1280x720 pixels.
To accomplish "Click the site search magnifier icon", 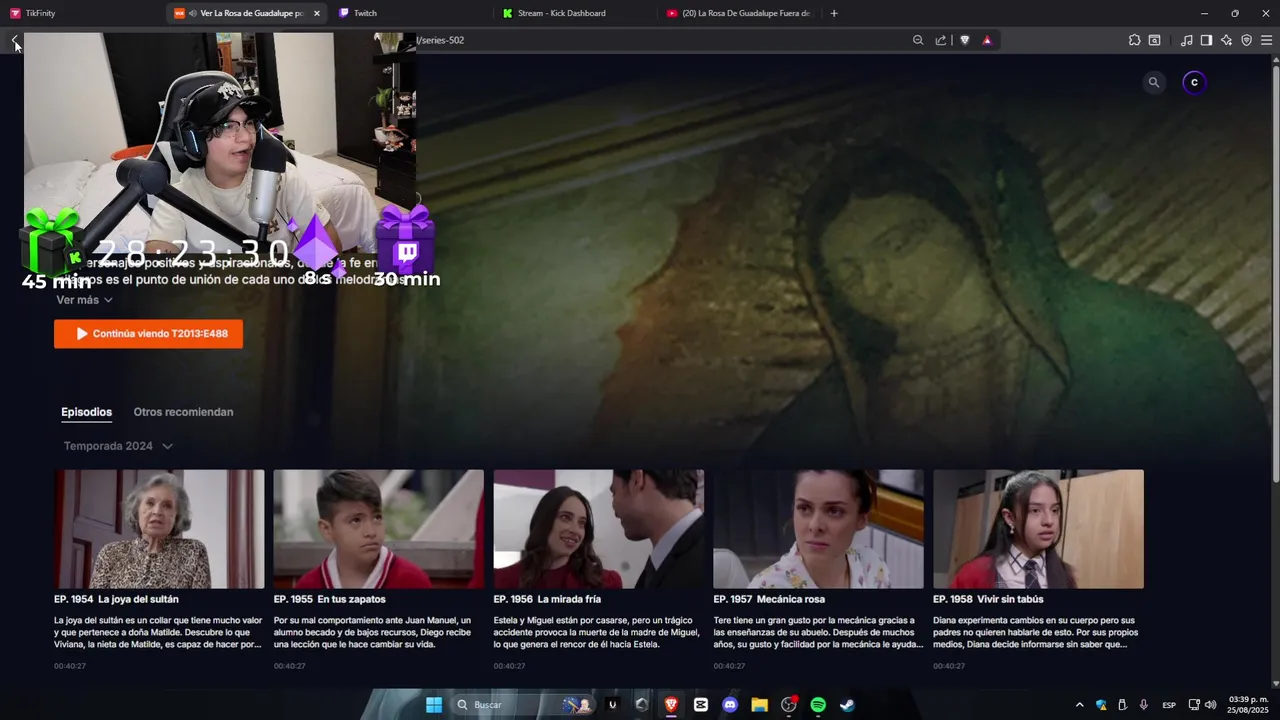I will pyautogui.click(x=1154, y=82).
